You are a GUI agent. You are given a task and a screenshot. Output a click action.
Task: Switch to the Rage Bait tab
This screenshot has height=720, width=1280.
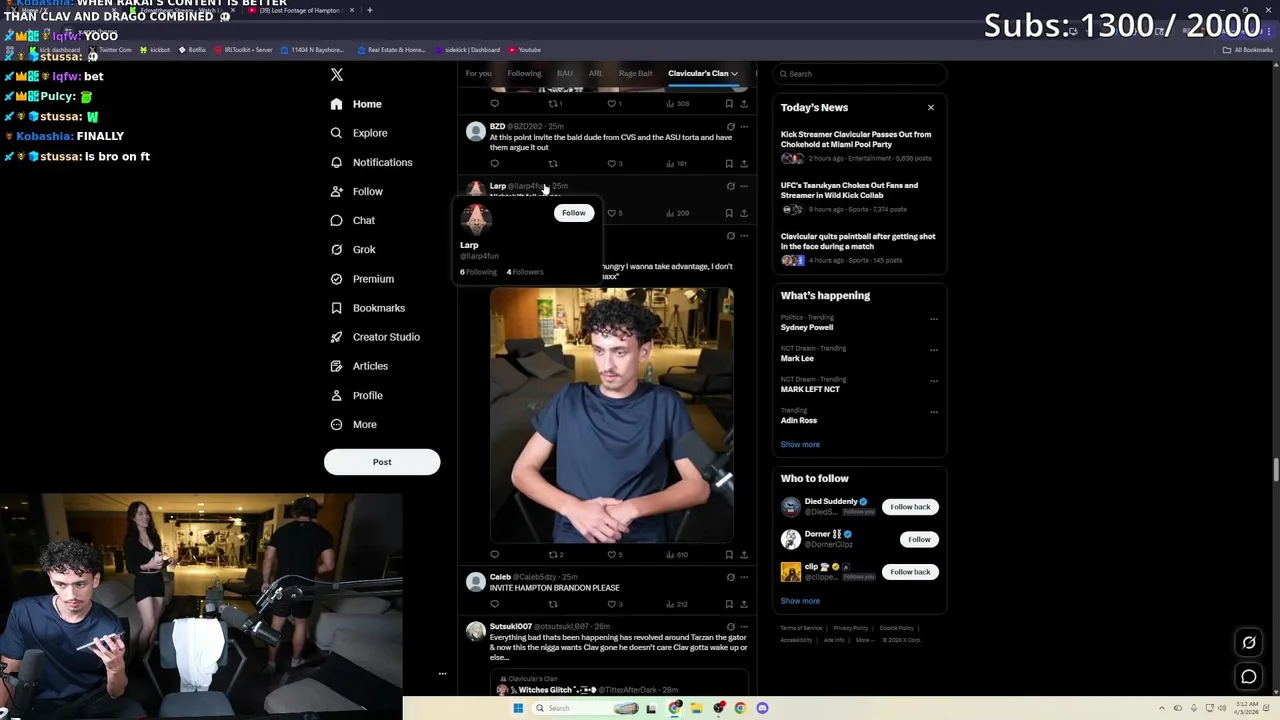coord(635,73)
